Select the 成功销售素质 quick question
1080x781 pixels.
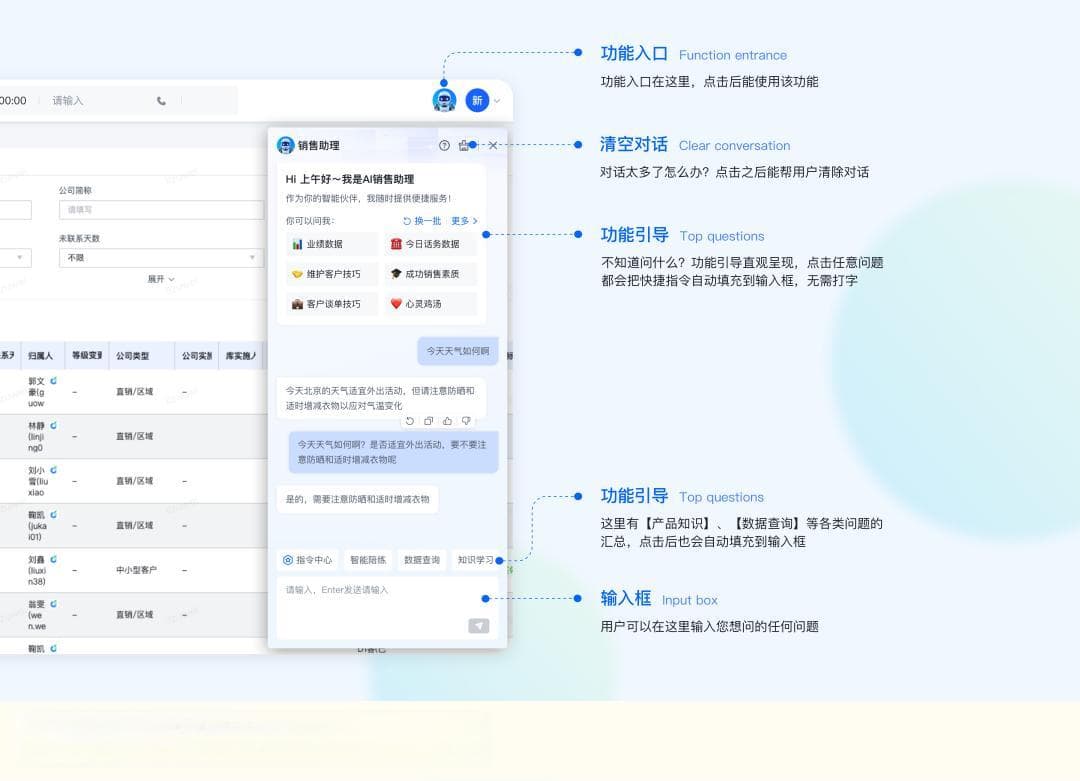(x=430, y=274)
